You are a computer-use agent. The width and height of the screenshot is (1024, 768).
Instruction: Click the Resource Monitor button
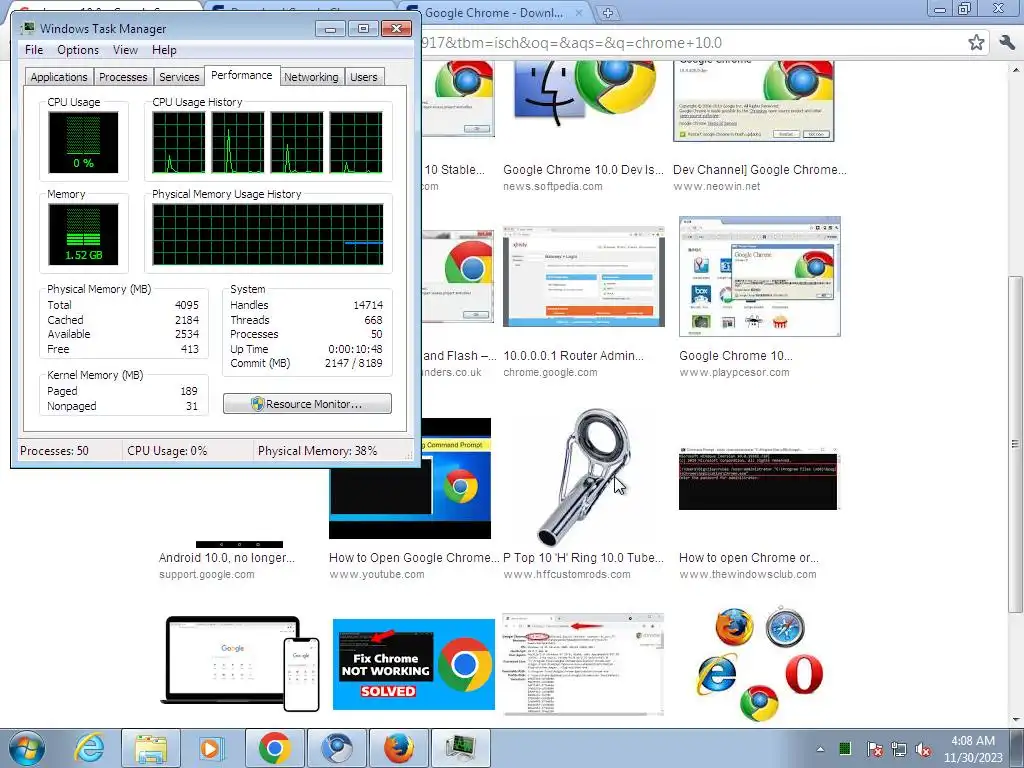[307, 404]
